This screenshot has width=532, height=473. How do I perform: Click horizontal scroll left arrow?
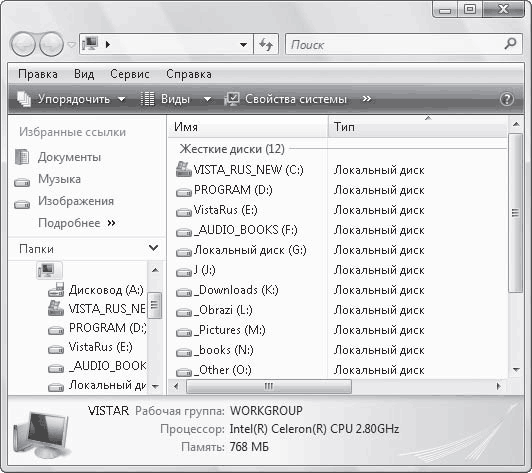tap(176, 386)
